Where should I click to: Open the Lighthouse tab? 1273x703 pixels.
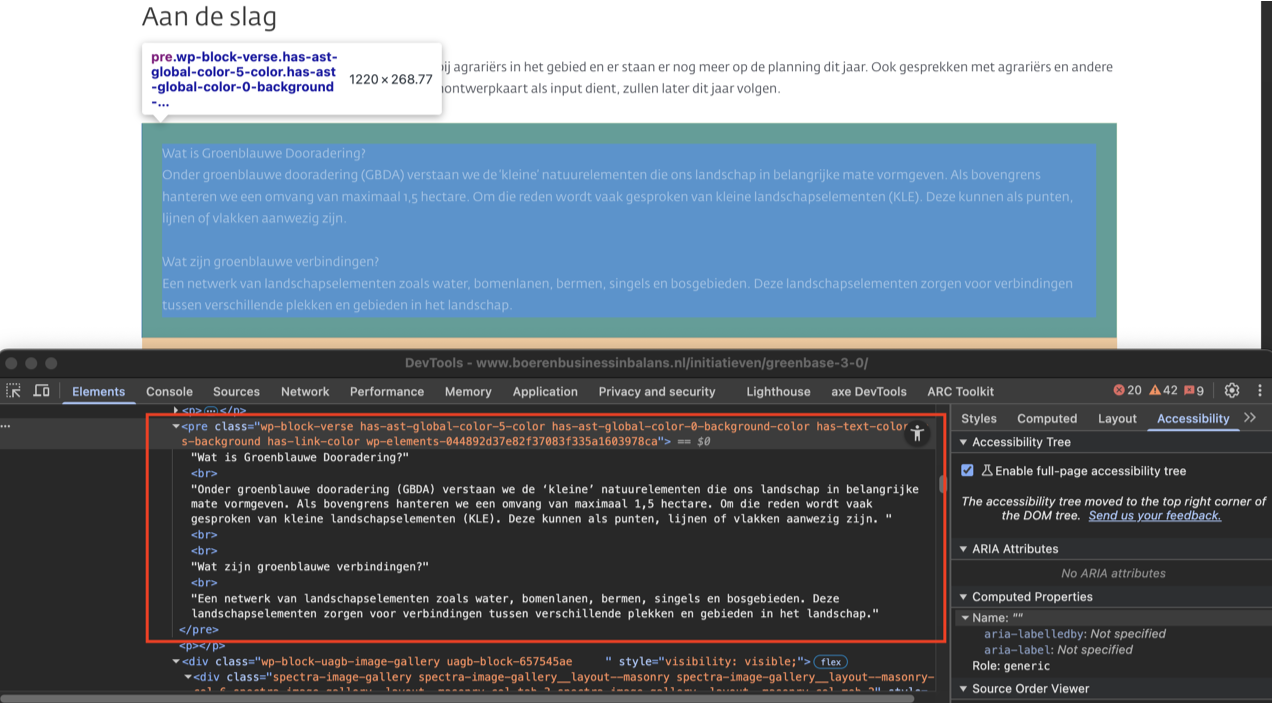tap(778, 392)
